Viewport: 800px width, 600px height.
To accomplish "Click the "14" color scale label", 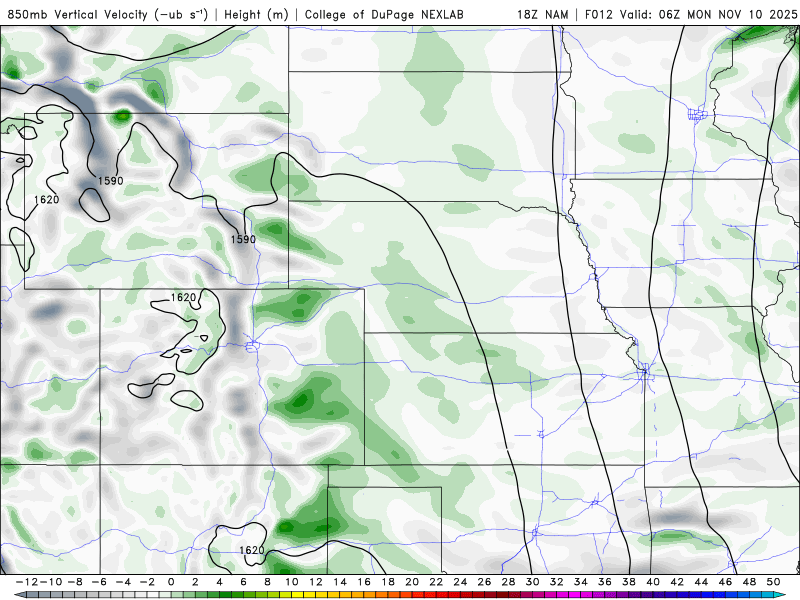I will coord(340,582).
